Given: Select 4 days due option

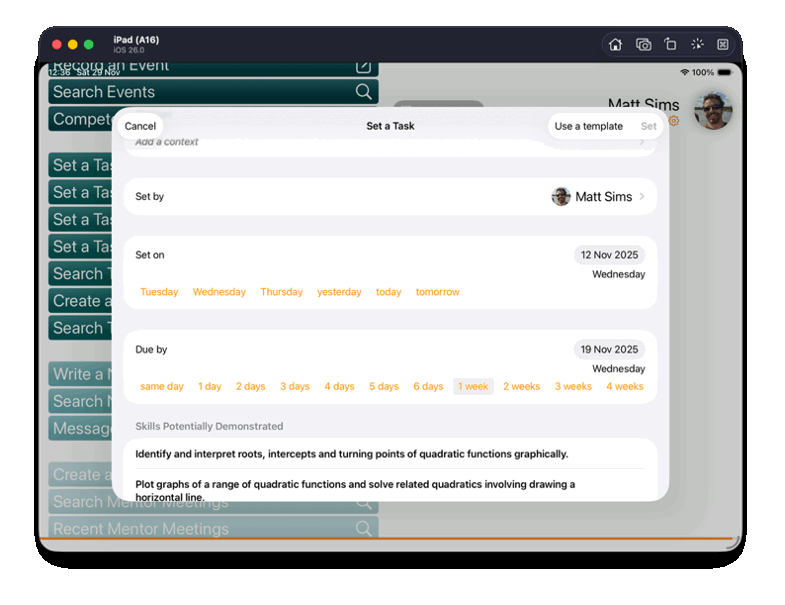Looking at the screenshot, I should coord(339,387).
